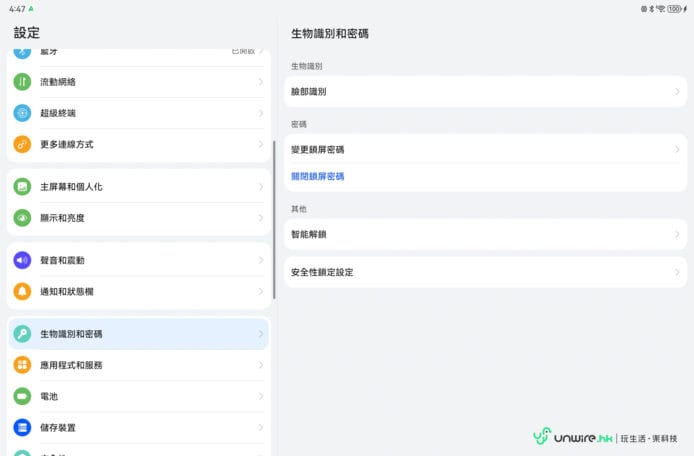Open Change lock screen password (變更鎖屏密碼)
The image size is (694, 456).
click(484, 149)
